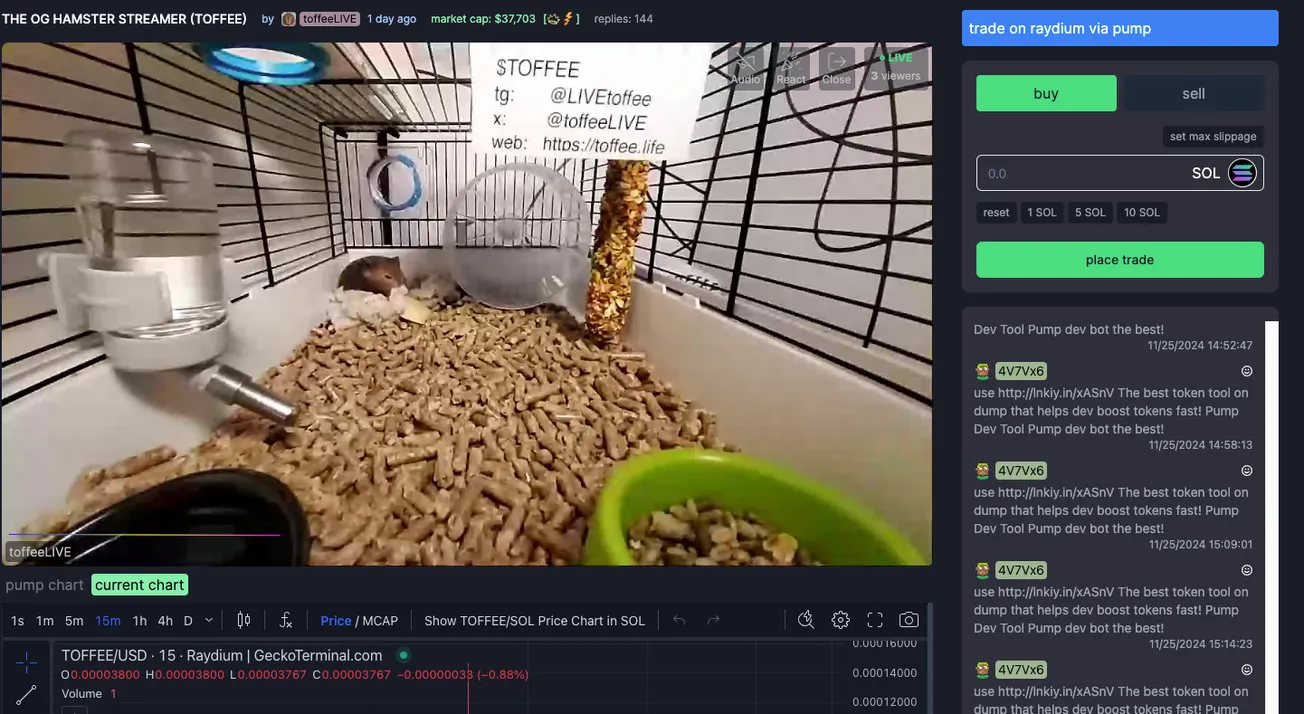This screenshot has width=1304, height=714.
Task: Expand the time interval dropdown chevron
Action: (x=209, y=620)
